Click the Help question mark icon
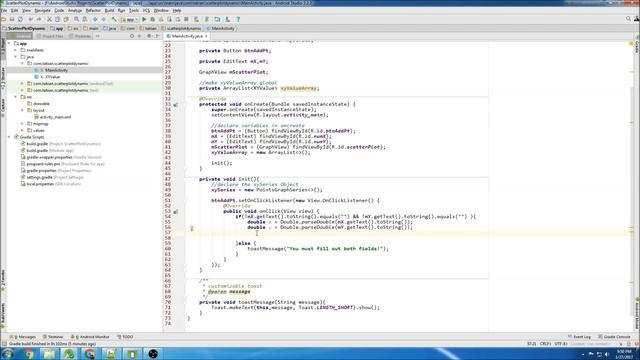 [238, 19]
